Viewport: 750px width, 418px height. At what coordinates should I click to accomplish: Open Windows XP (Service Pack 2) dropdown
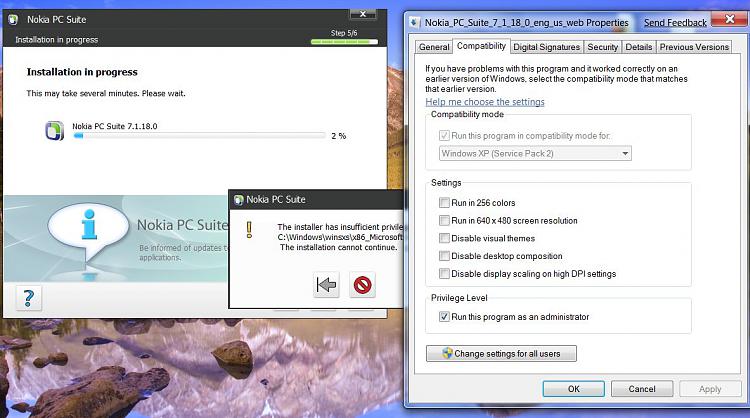(x=535, y=154)
